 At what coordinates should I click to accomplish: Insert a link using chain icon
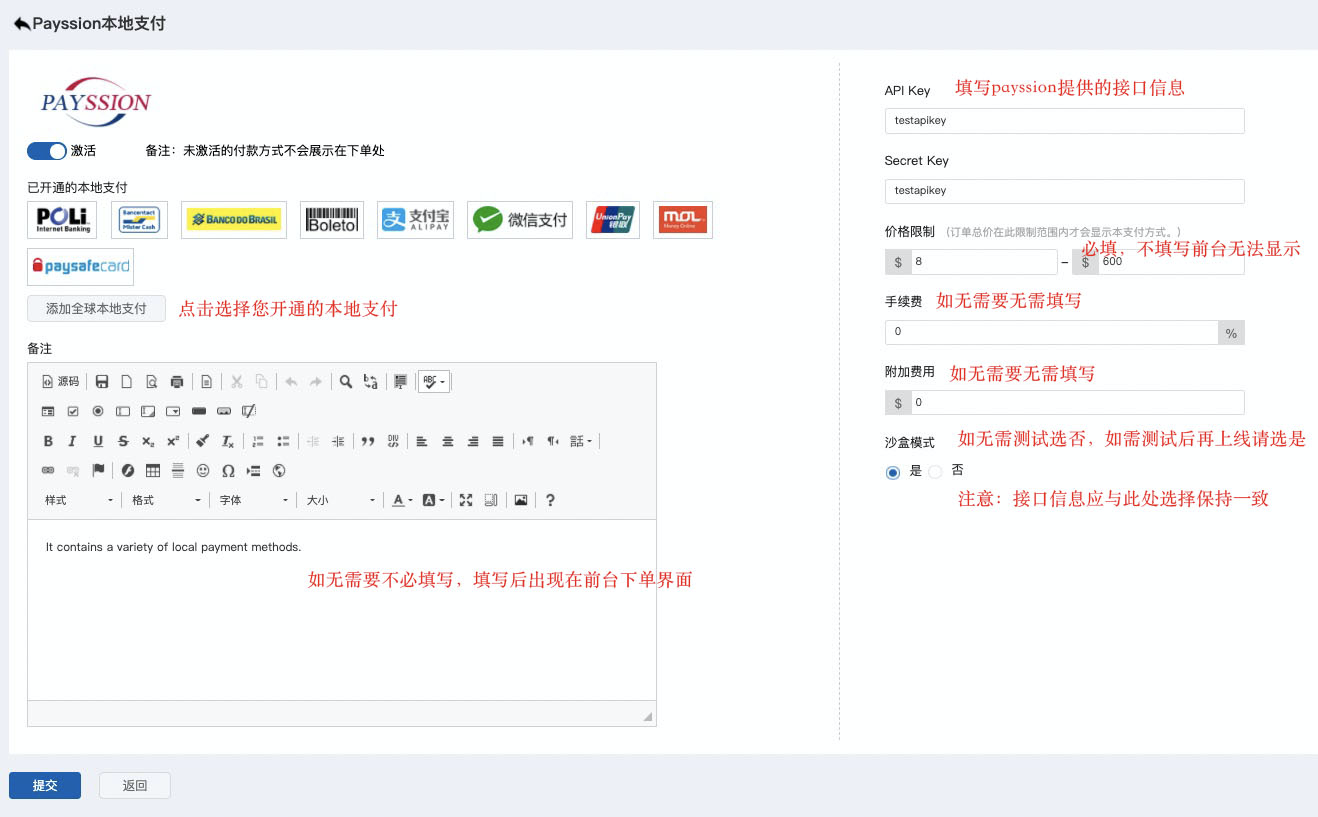tap(48, 470)
